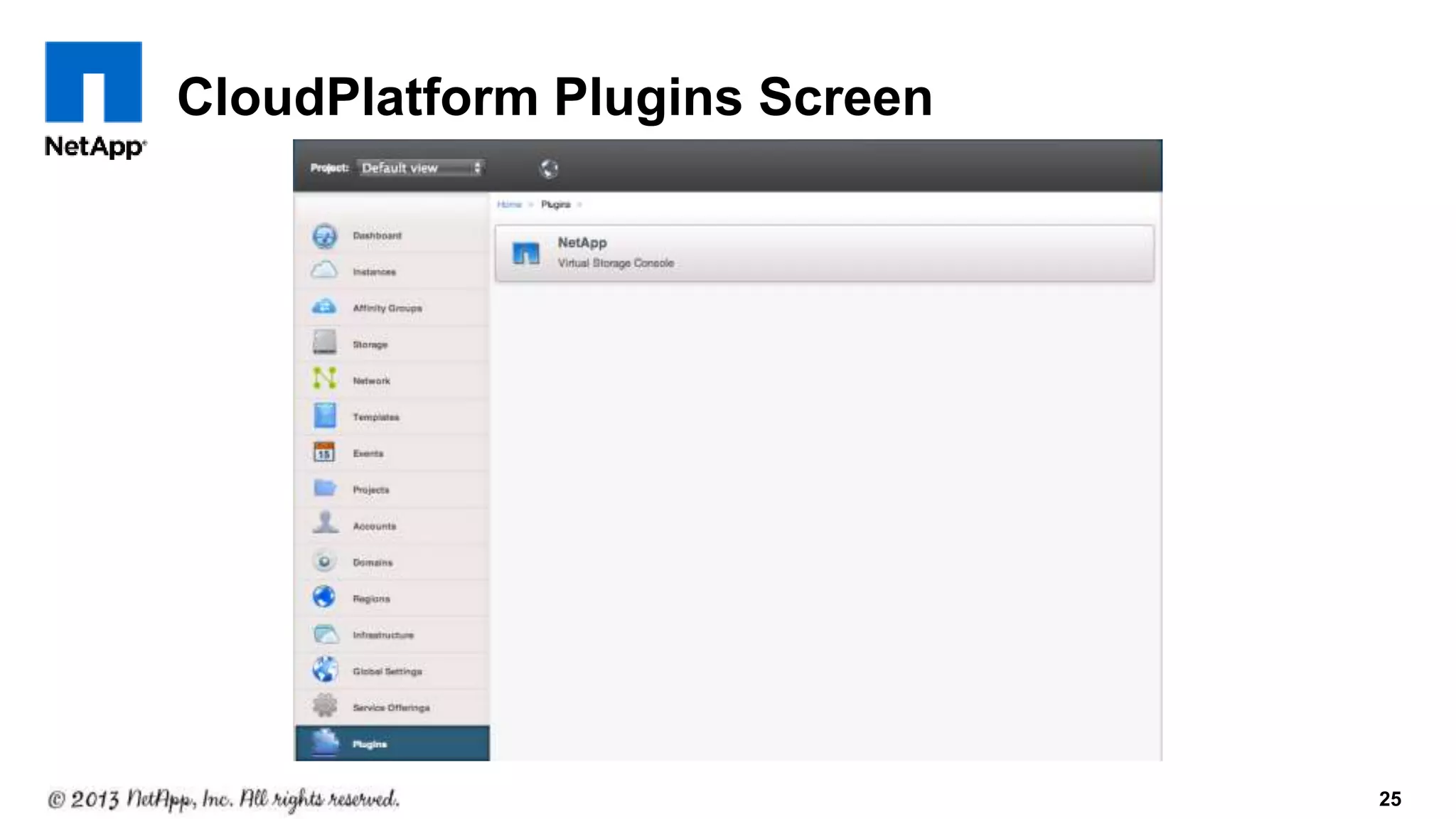Click the Plugins puzzle icon
The width and height of the screenshot is (1456, 819).
[x=325, y=742]
